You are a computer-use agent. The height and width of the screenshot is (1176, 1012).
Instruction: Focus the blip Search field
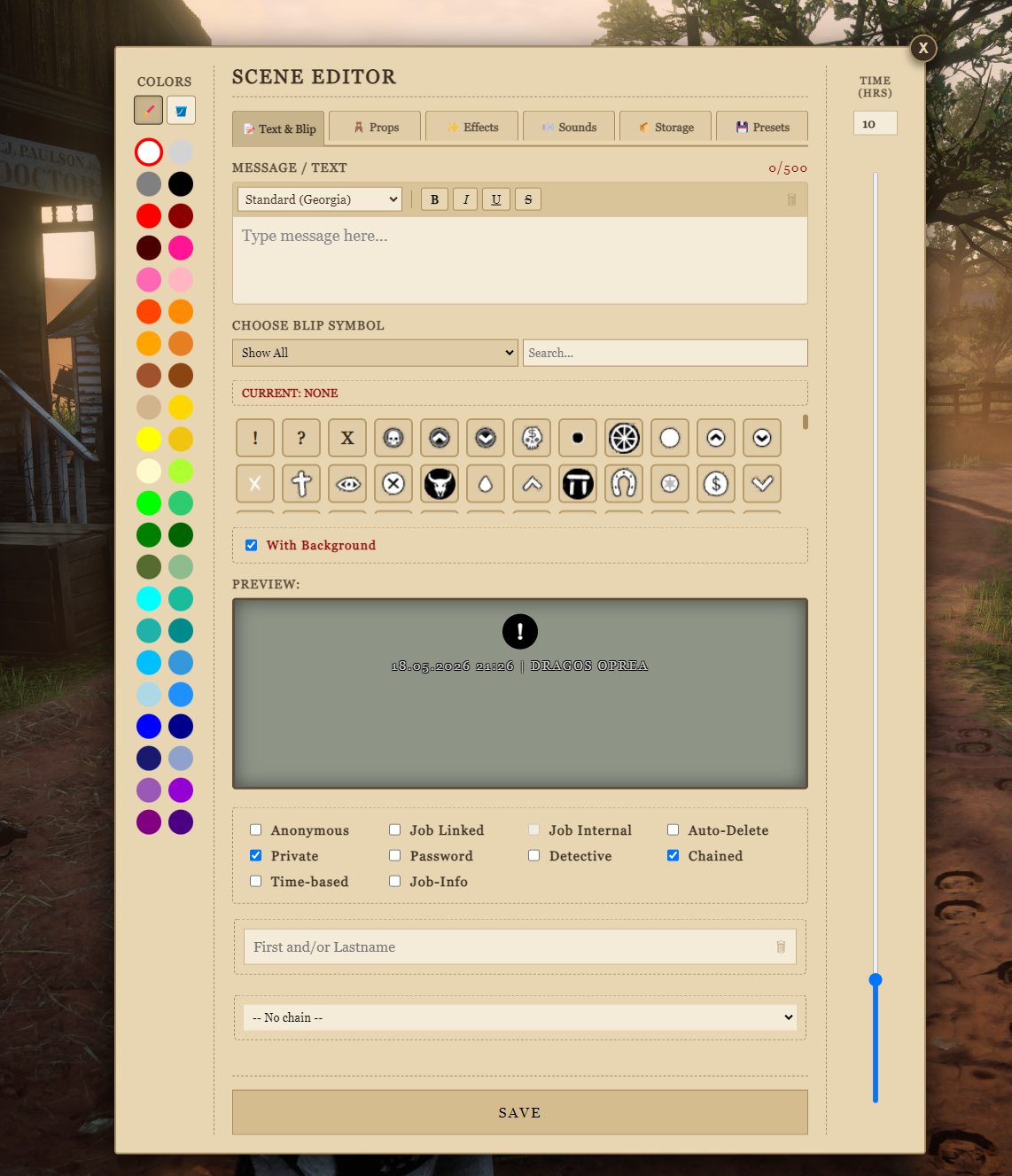click(x=666, y=353)
